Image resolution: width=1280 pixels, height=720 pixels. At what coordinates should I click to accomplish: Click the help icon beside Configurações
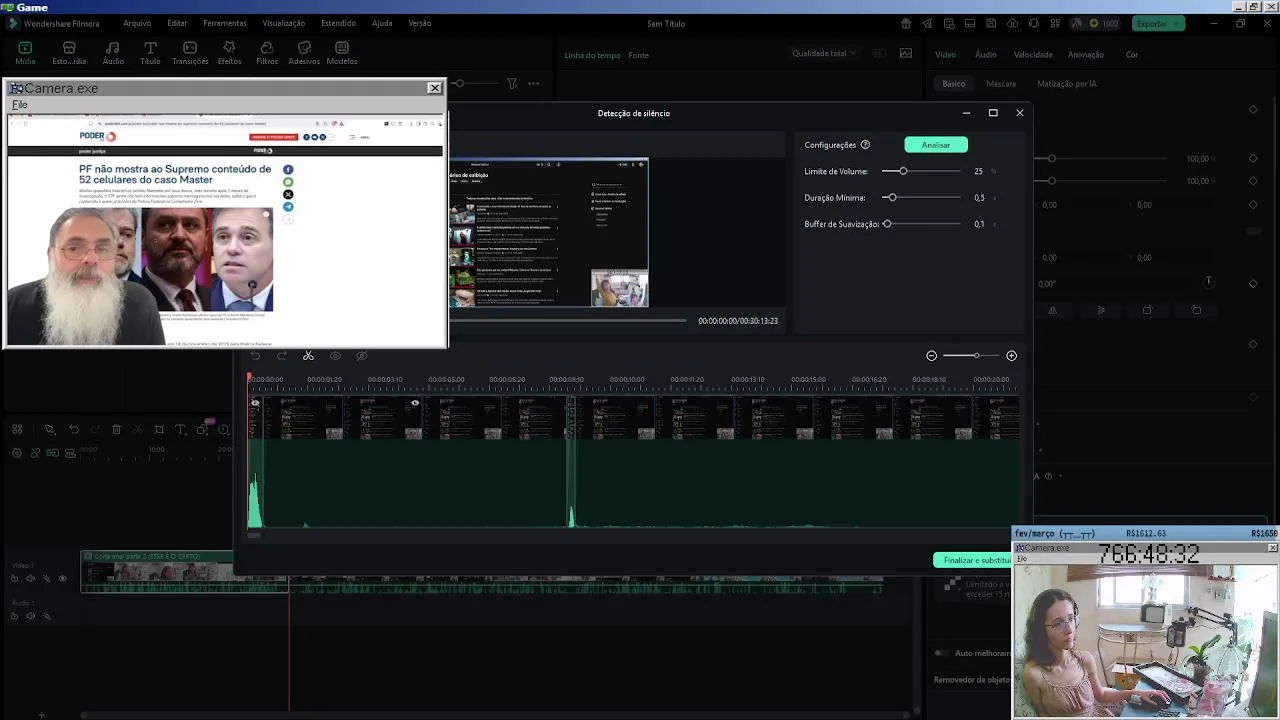[865, 145]
